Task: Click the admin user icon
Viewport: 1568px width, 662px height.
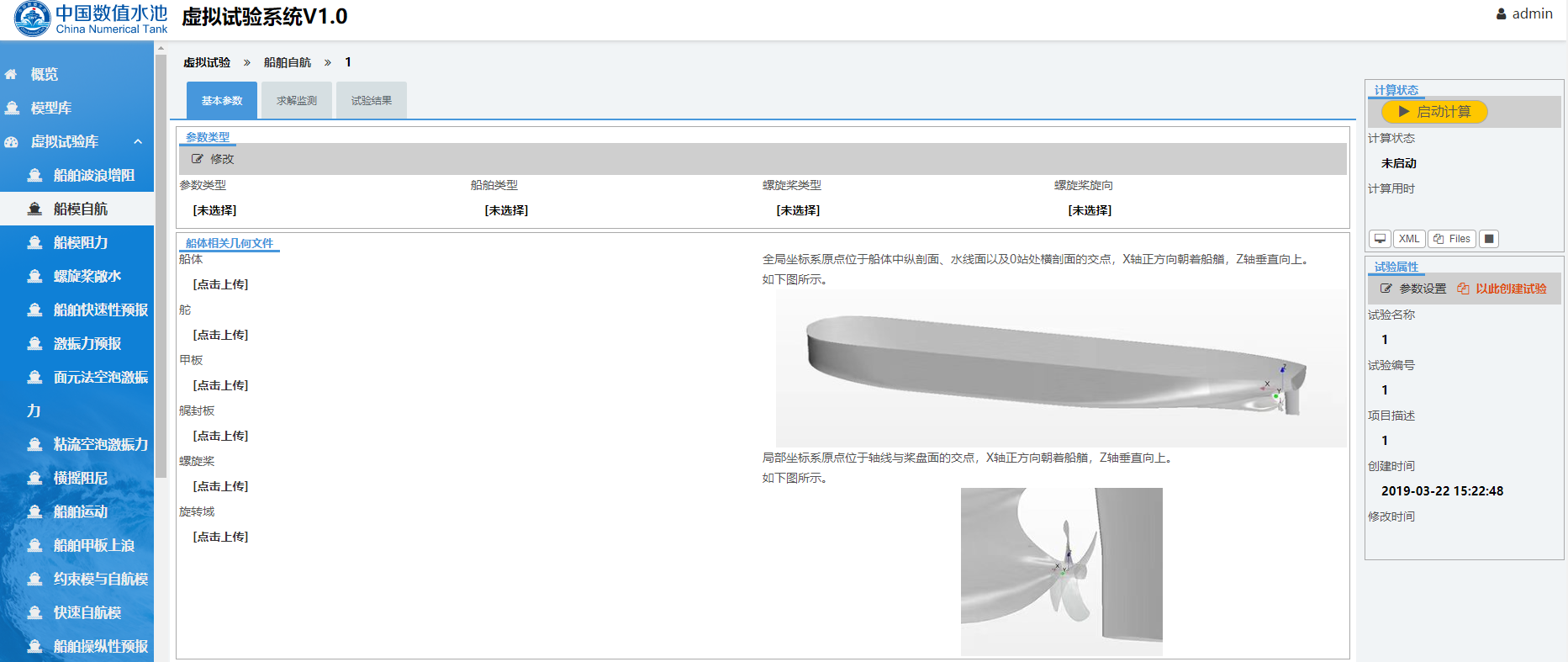Action: (x=1501, y=14)
